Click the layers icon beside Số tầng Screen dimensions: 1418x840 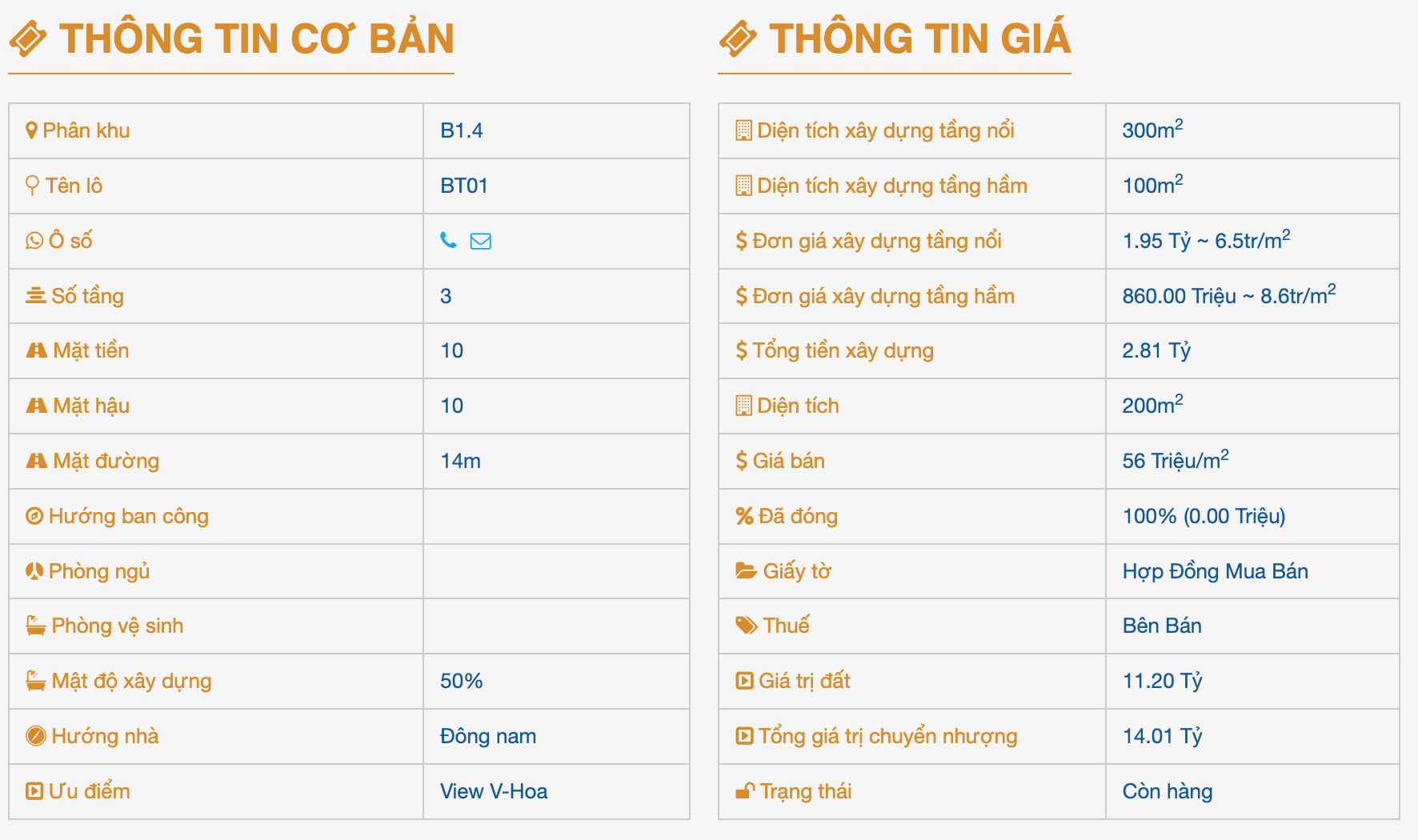(36, 296)
